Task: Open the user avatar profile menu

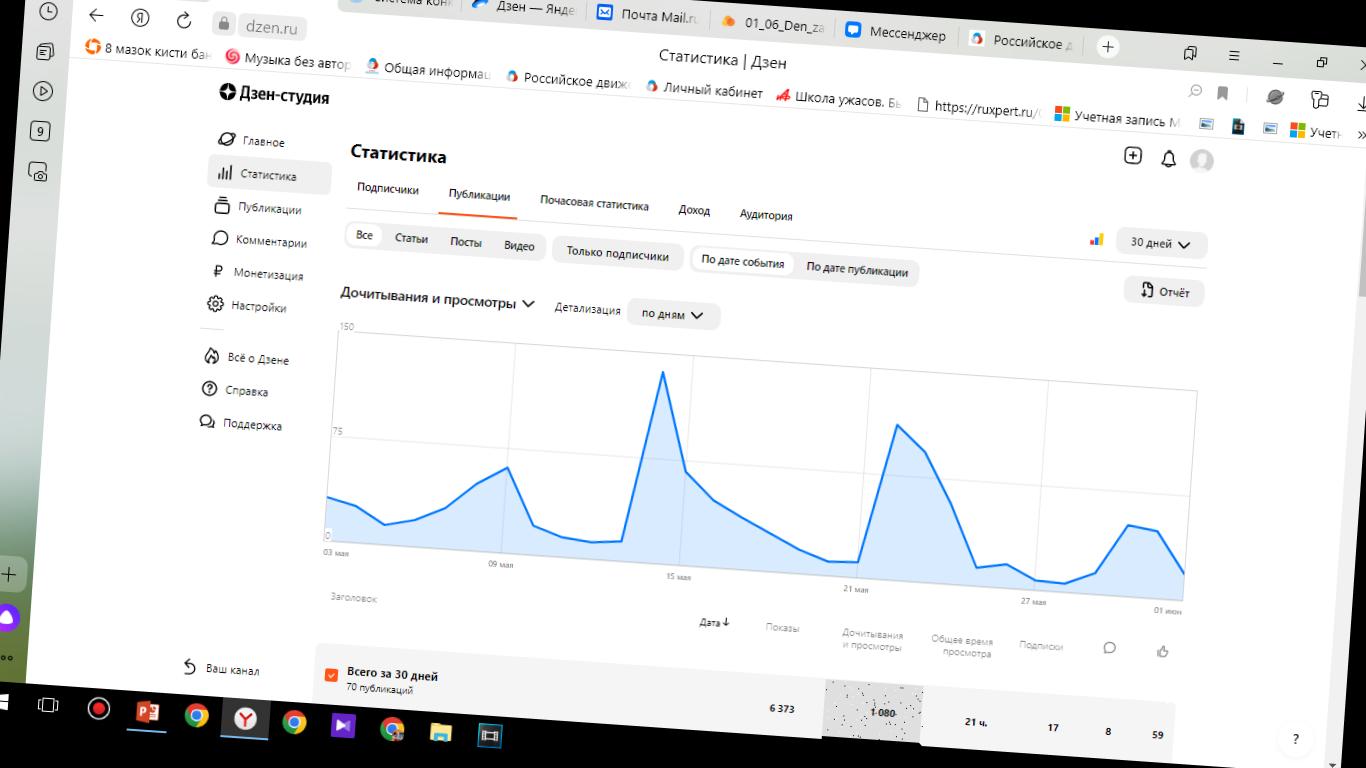Action: (x=1202, y=161)
